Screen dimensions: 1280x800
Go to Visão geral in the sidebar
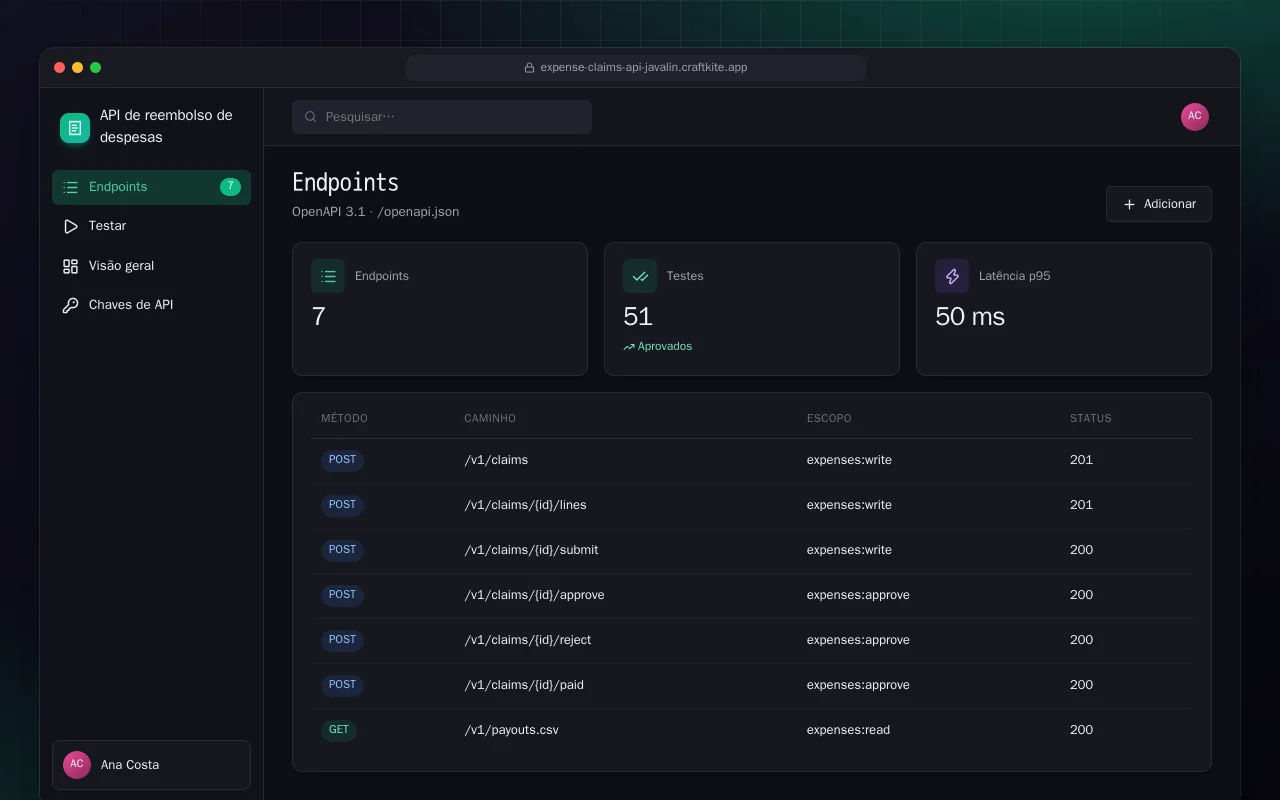pyautogui.click(x=151, y=266)
